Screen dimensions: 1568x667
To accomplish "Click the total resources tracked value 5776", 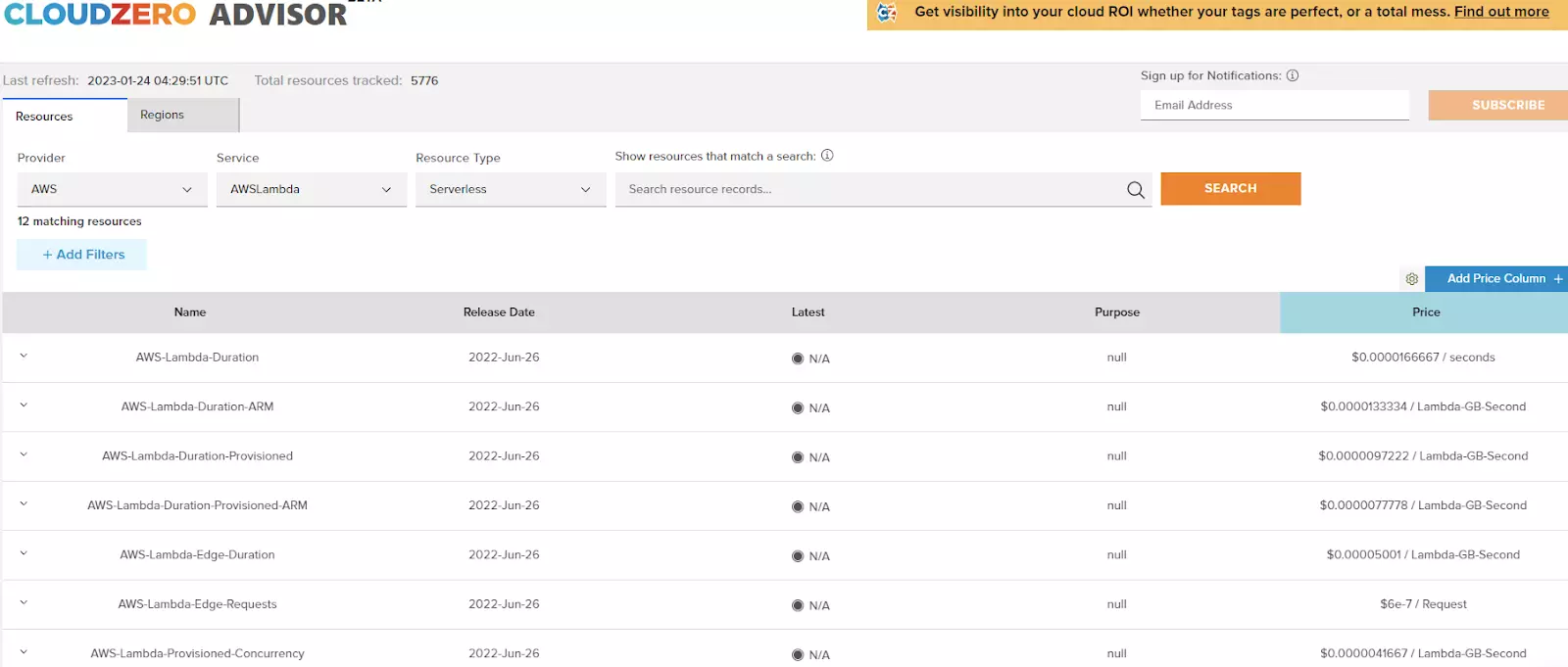I will point(424,80).
